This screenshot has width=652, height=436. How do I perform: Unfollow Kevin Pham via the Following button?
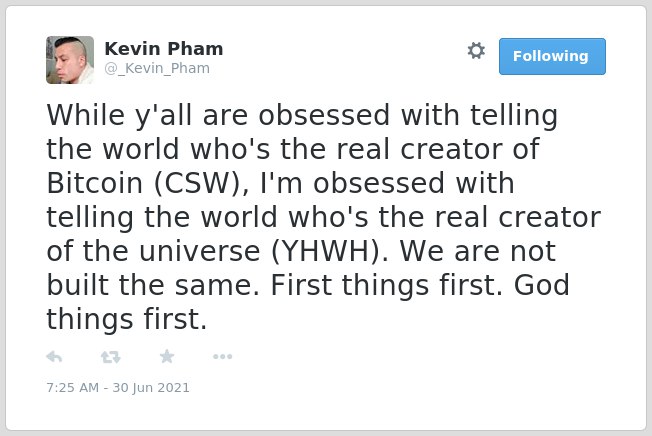pyautogui.click(x=552, y=57)
